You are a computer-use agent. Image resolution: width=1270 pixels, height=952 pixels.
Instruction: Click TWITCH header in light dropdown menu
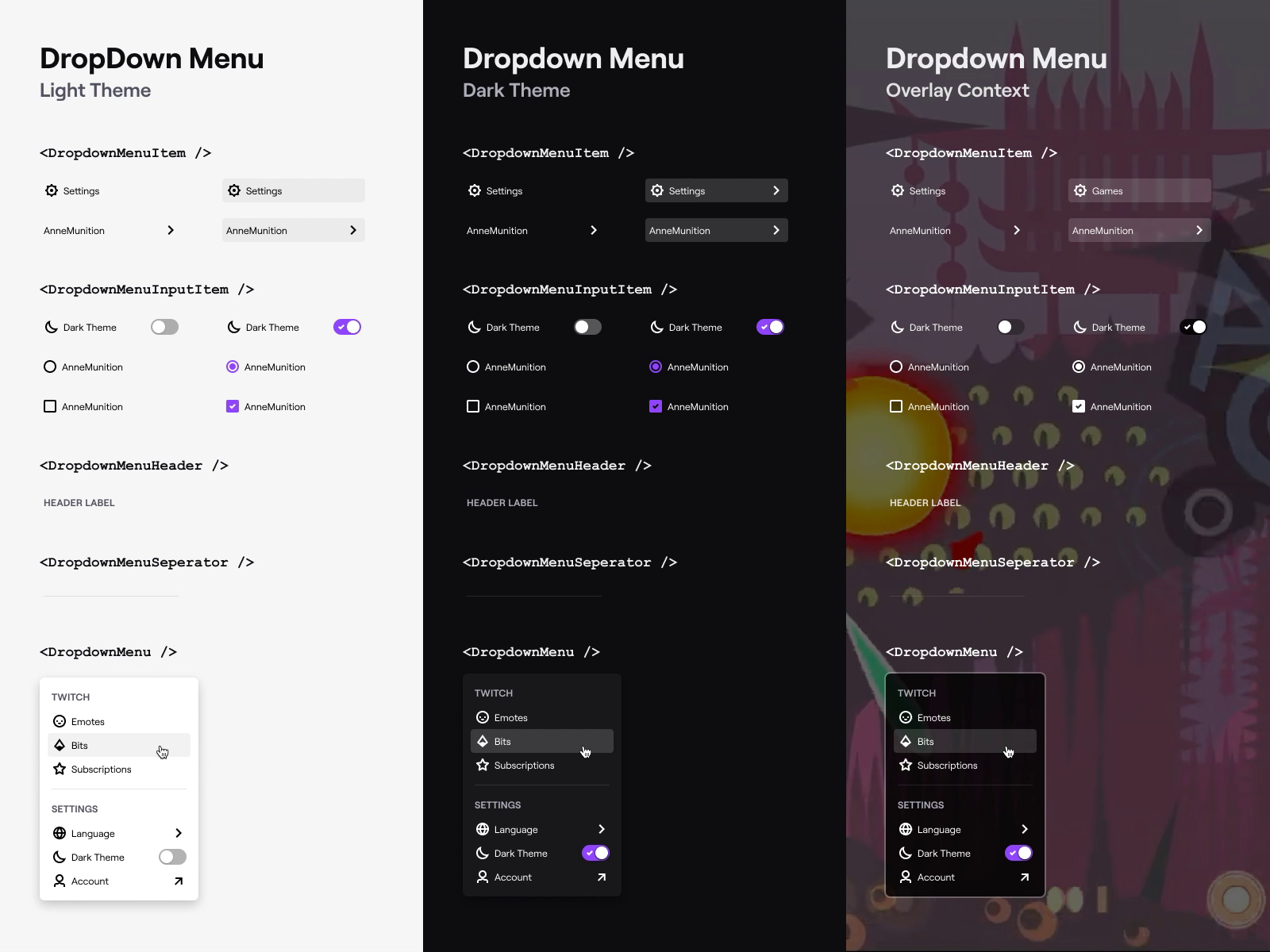(x=71, y=697)
